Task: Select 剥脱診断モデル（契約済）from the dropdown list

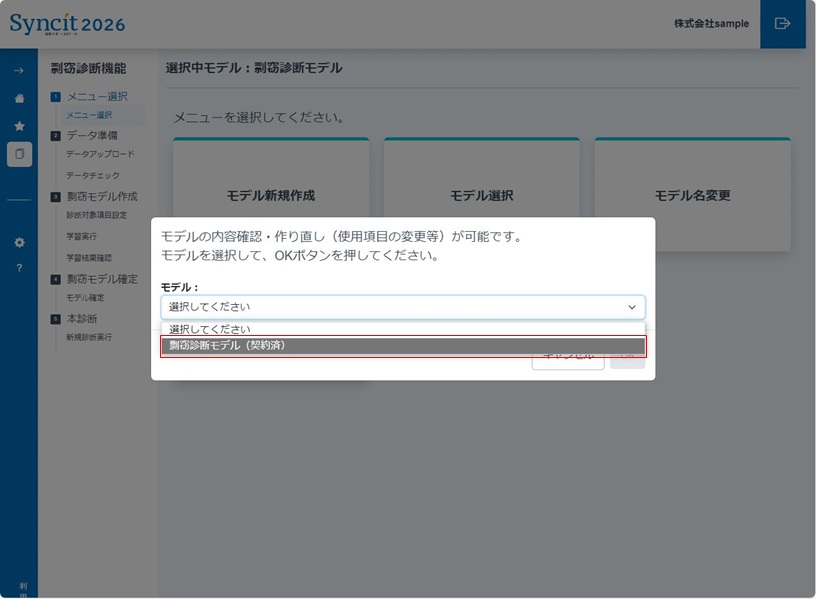Action: tap(402, 346)
